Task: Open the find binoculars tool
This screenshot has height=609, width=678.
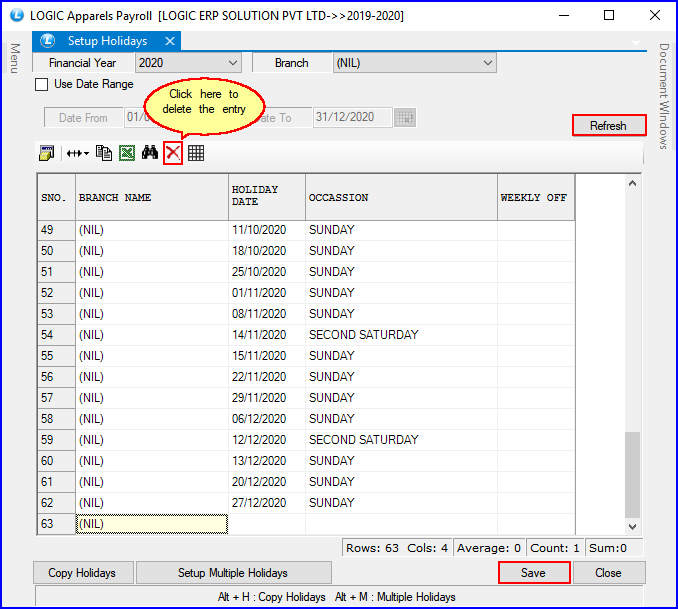Action: (x=150, y=153)
